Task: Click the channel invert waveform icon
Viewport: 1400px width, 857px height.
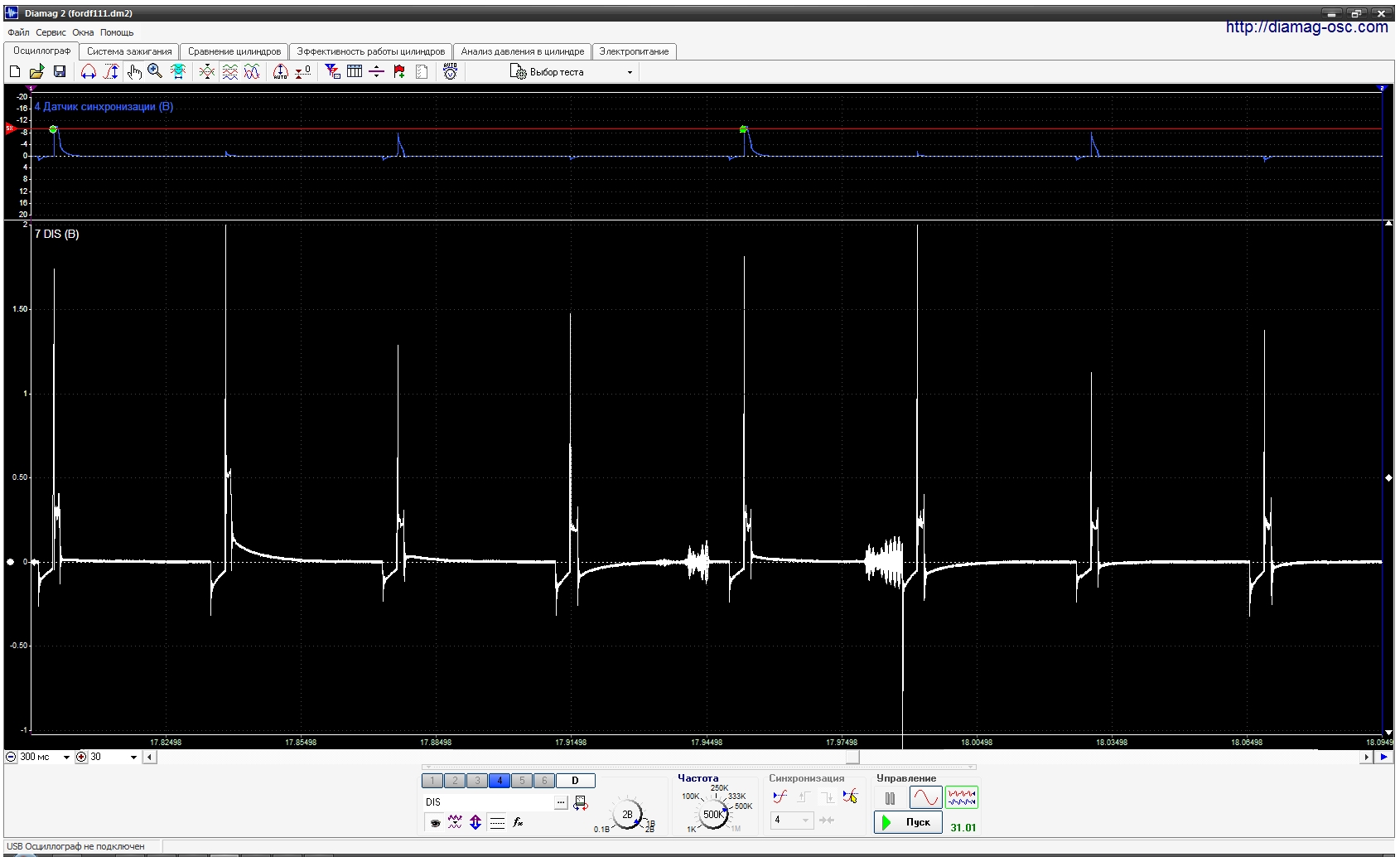Action: (x=455, y=822)
